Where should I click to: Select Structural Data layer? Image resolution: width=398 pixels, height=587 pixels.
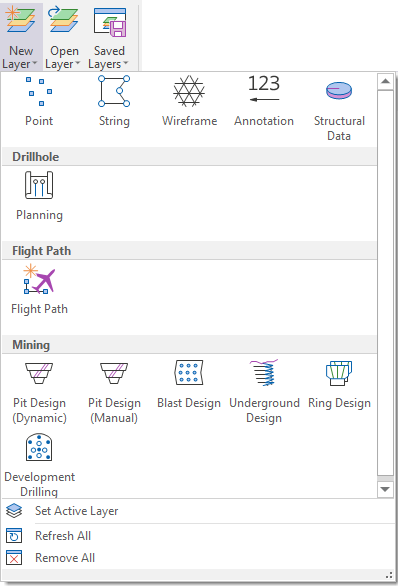(339, 107)
